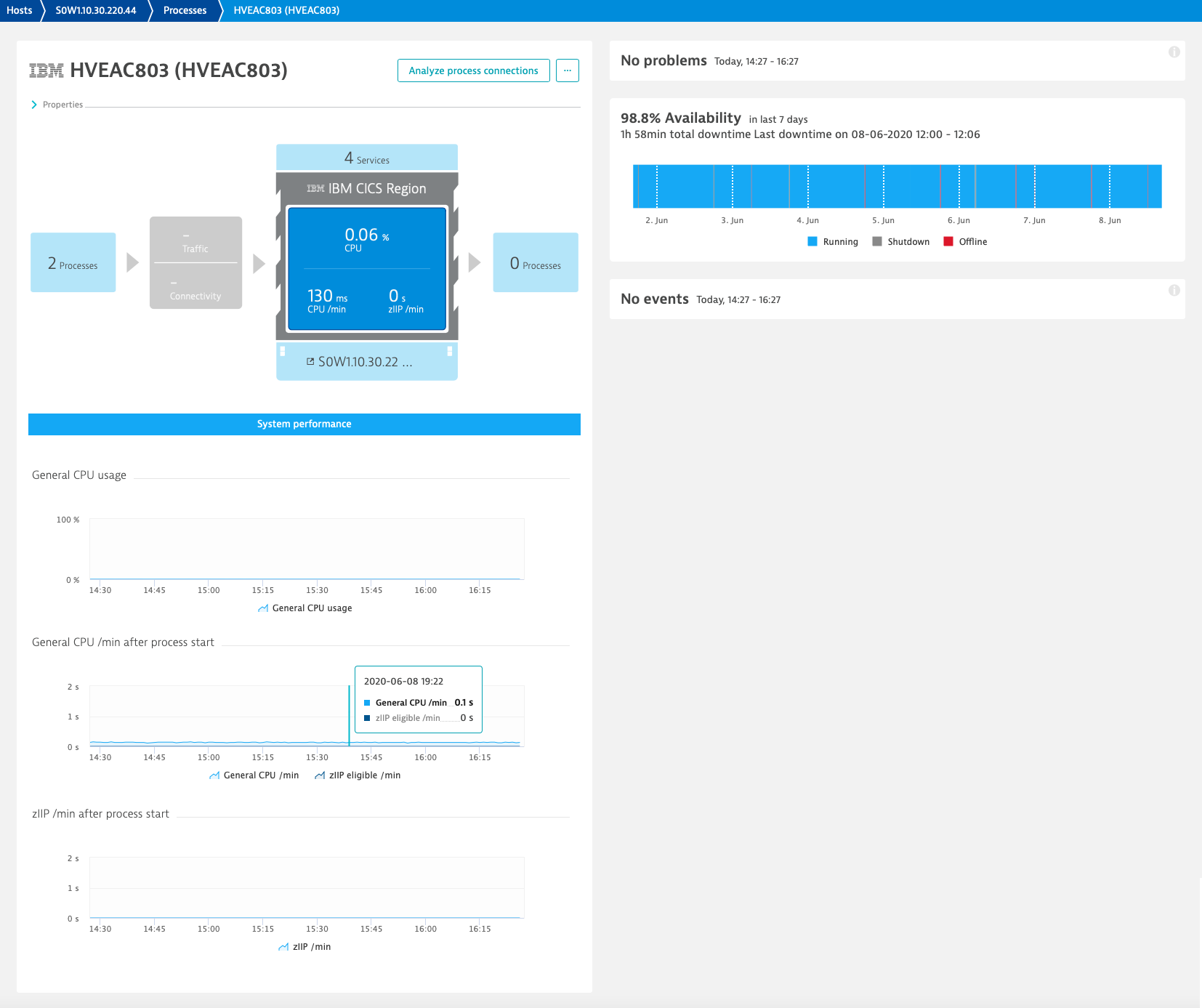Click the 2 Processes incoming tile
1202x1008 pixels.
[73, 262]
